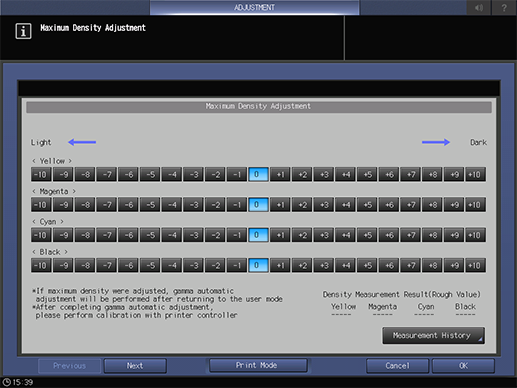Screen dimensions: 517x388
Task: Set Magenta density to -9
Action: pos(63,205)
